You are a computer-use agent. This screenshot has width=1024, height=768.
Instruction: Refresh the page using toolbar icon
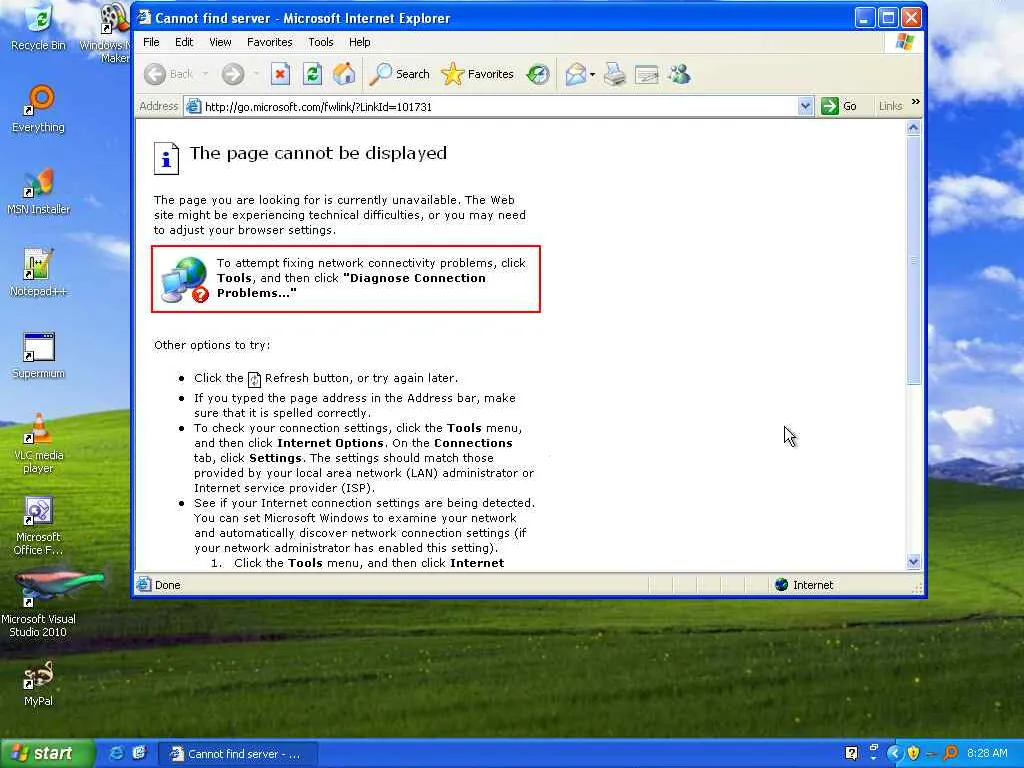point(312,74)
